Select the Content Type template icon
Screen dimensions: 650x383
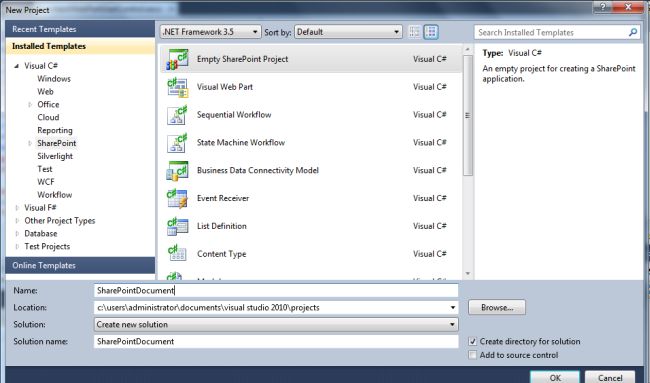click(177, 254)
